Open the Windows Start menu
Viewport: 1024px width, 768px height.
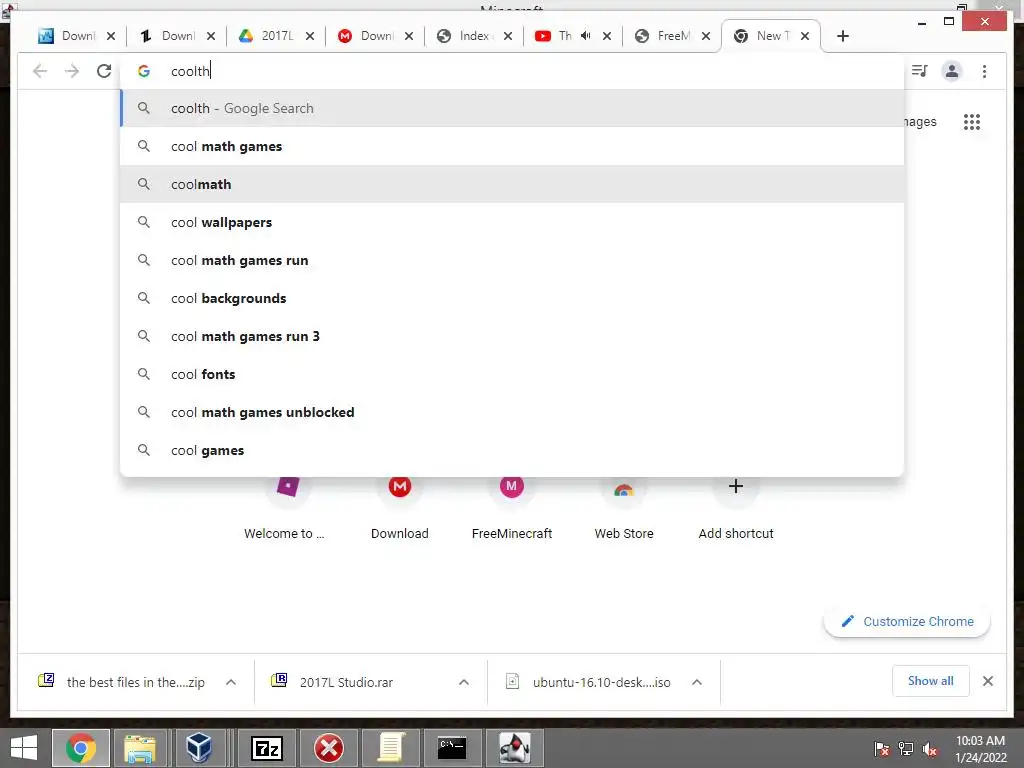pos(24,748)
